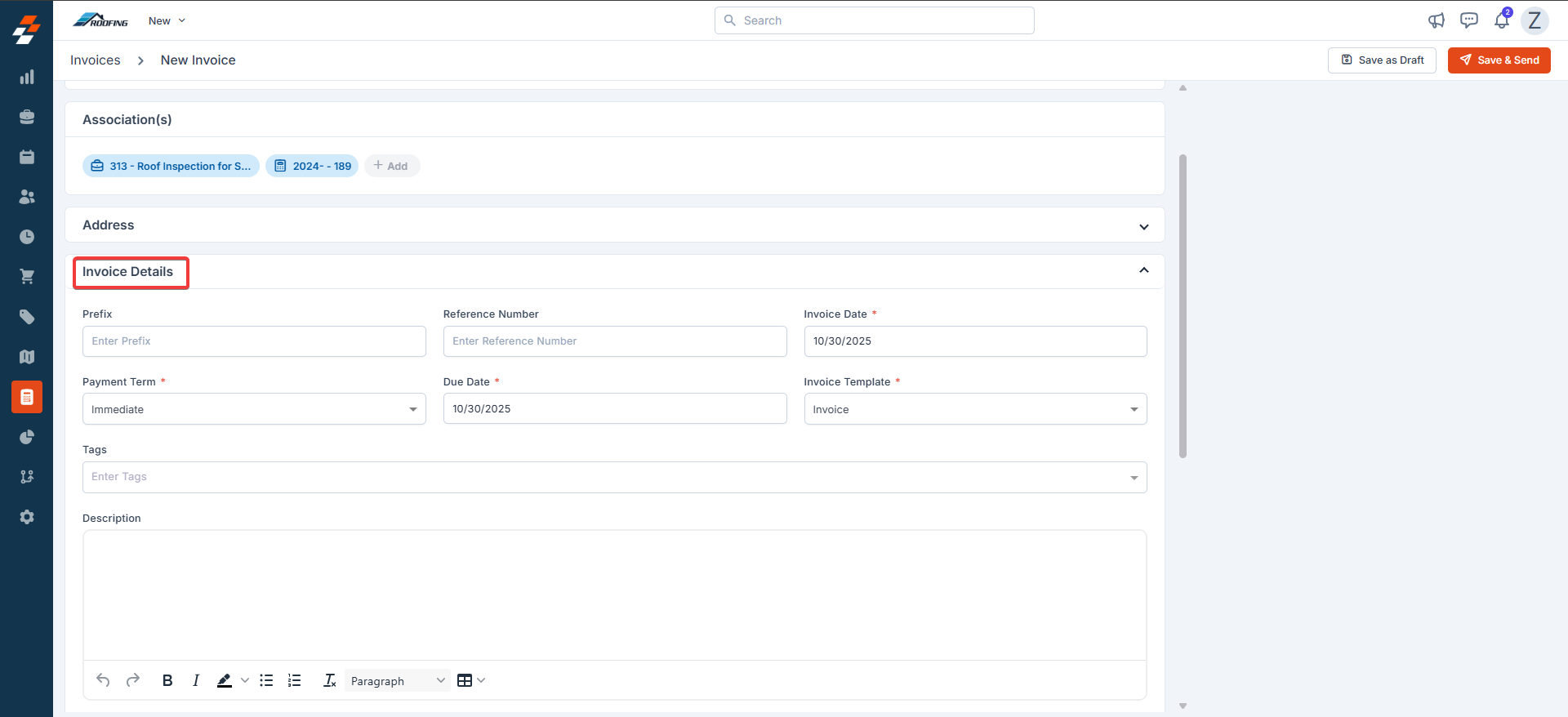Open estimate chip 2024- - 189
This screenshot has height=717, width=1568.
[x=312, y=166]
